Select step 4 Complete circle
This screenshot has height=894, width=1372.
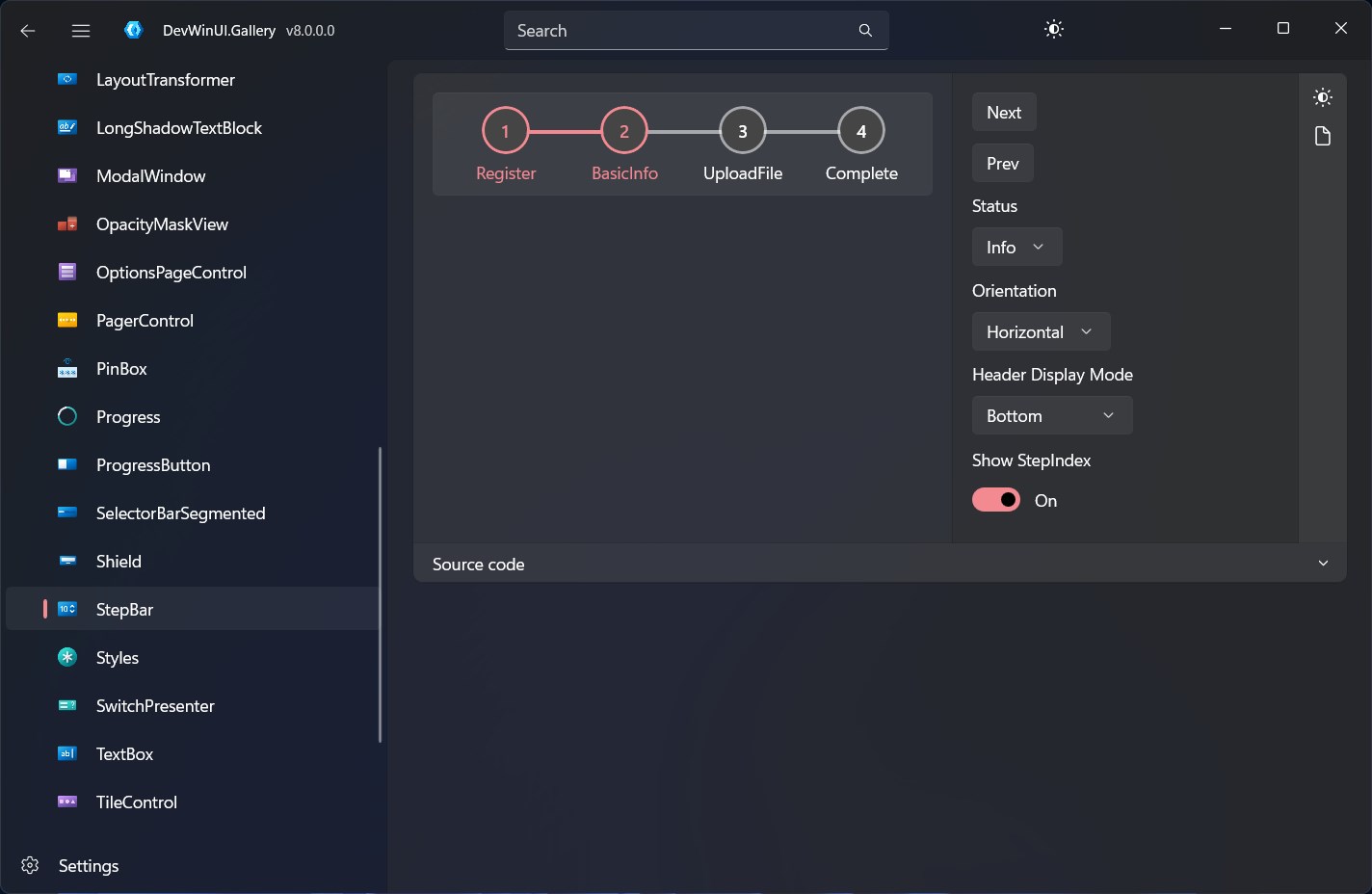(861, 130)
